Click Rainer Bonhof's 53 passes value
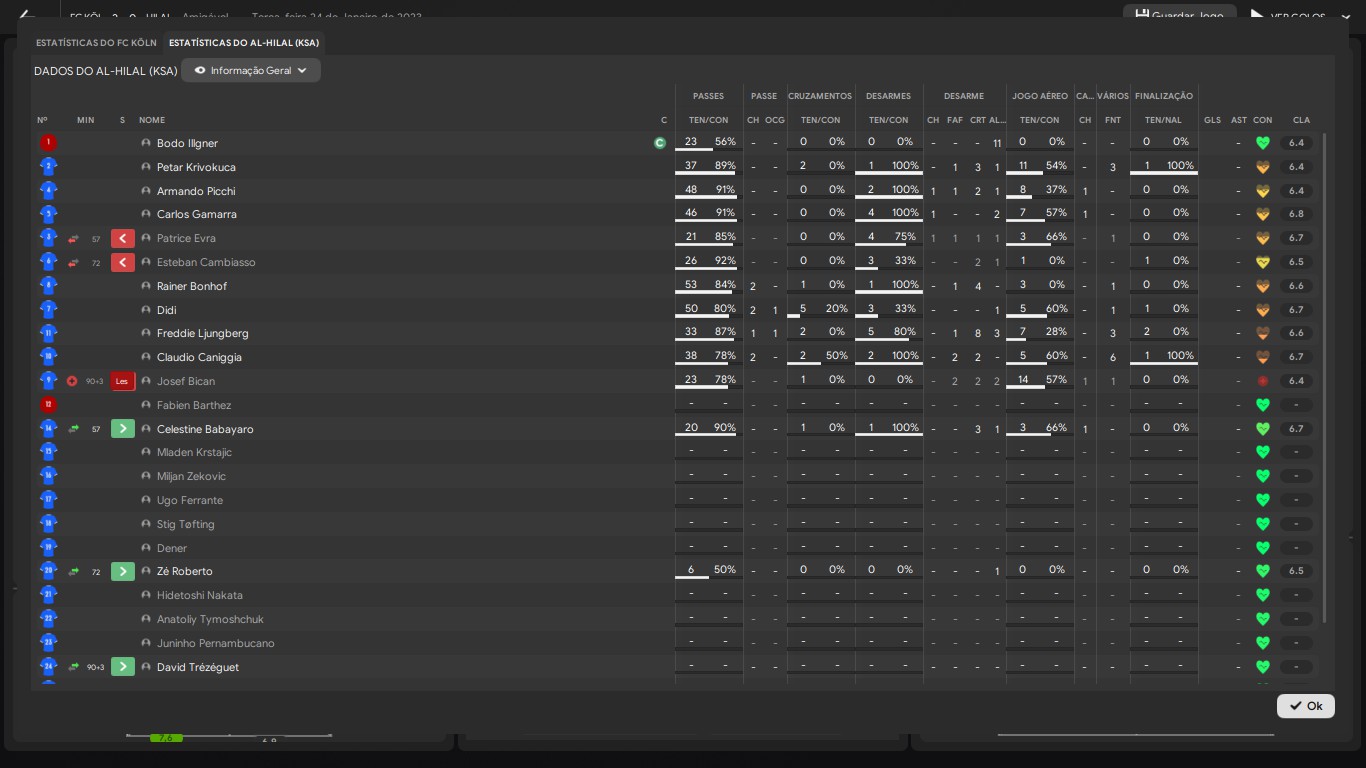 click(691, 285)
